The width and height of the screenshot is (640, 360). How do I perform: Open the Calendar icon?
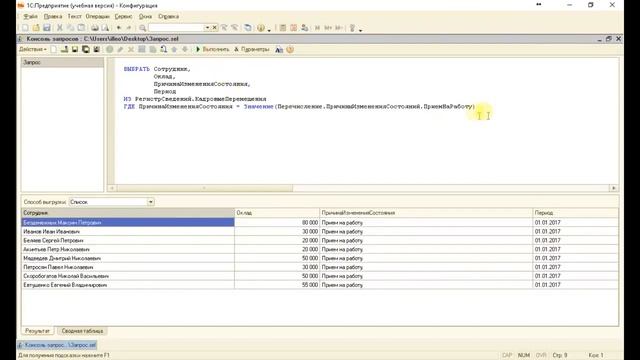point(293,28)
